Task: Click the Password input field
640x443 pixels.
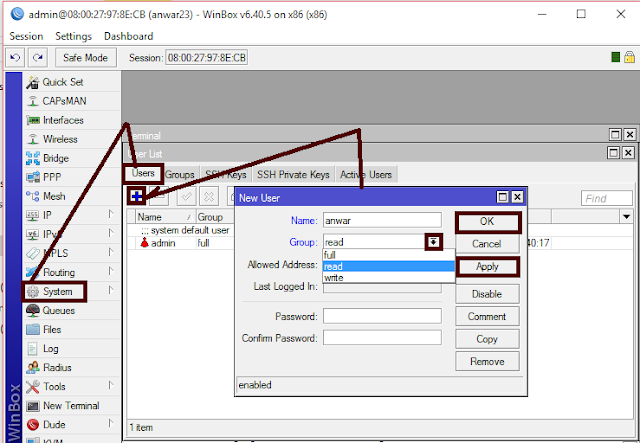Action: pos(382,316)
